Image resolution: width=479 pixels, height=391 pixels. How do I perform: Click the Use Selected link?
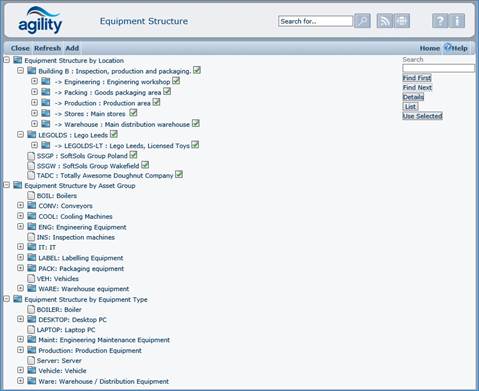pos(423,116)
